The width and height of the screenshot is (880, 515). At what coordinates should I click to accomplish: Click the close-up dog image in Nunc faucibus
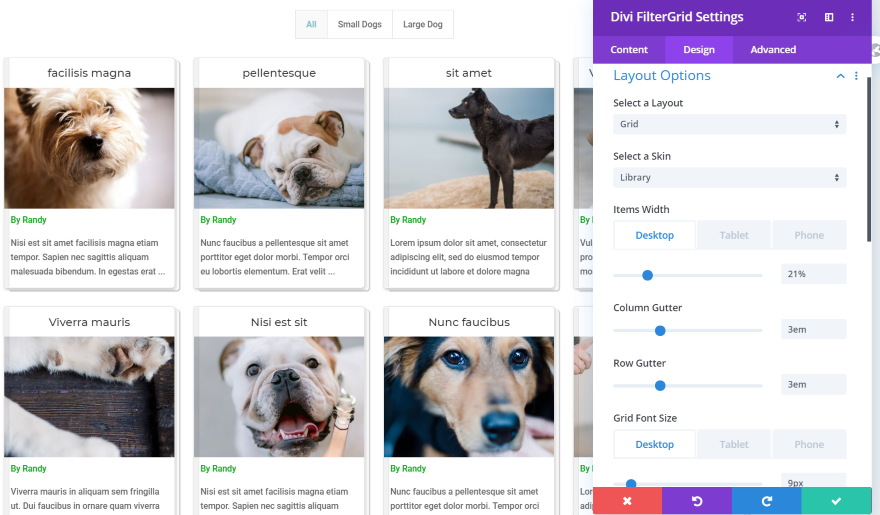[x=469, y=397]
